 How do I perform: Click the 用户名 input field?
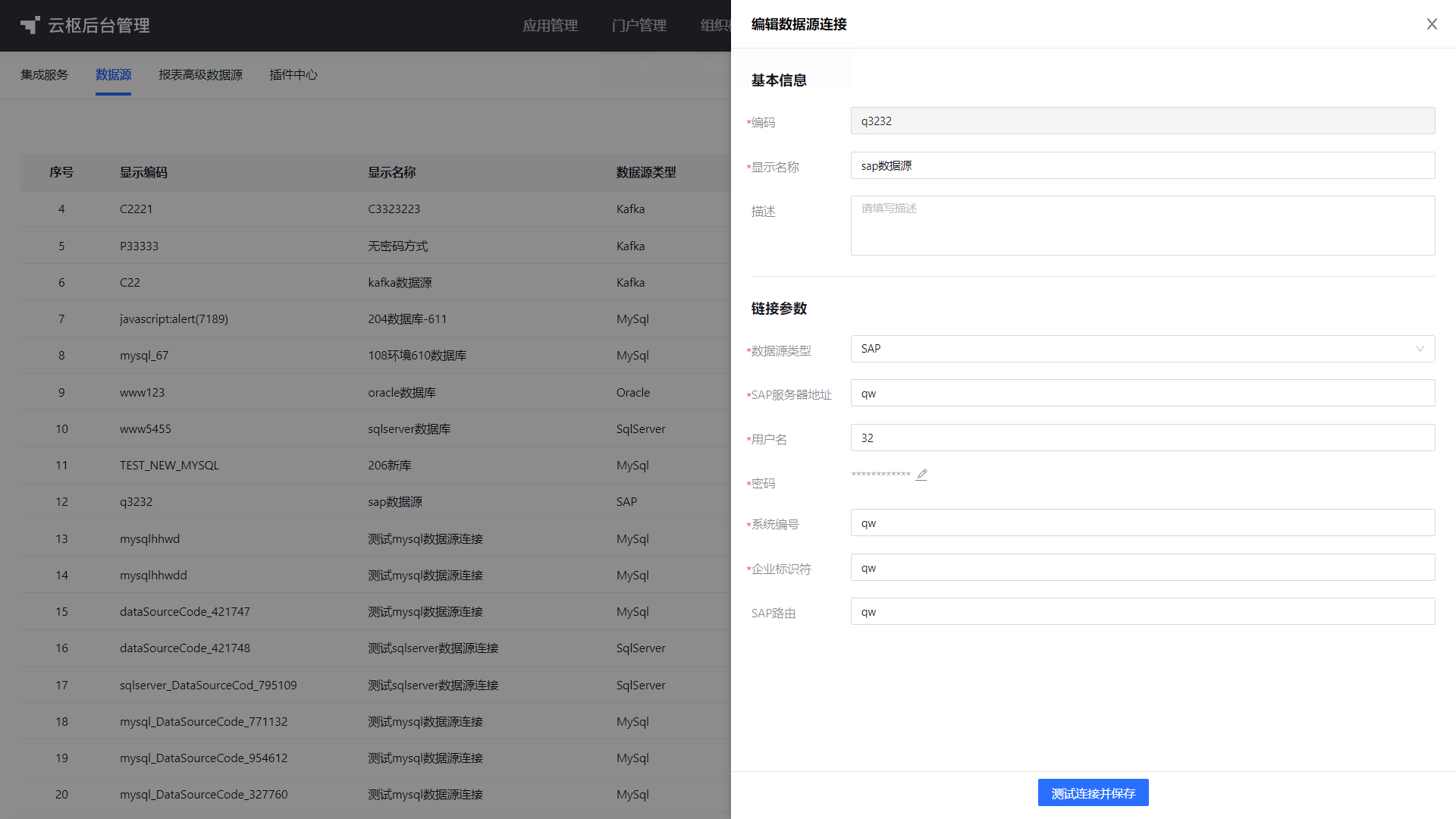point(1143,438)
